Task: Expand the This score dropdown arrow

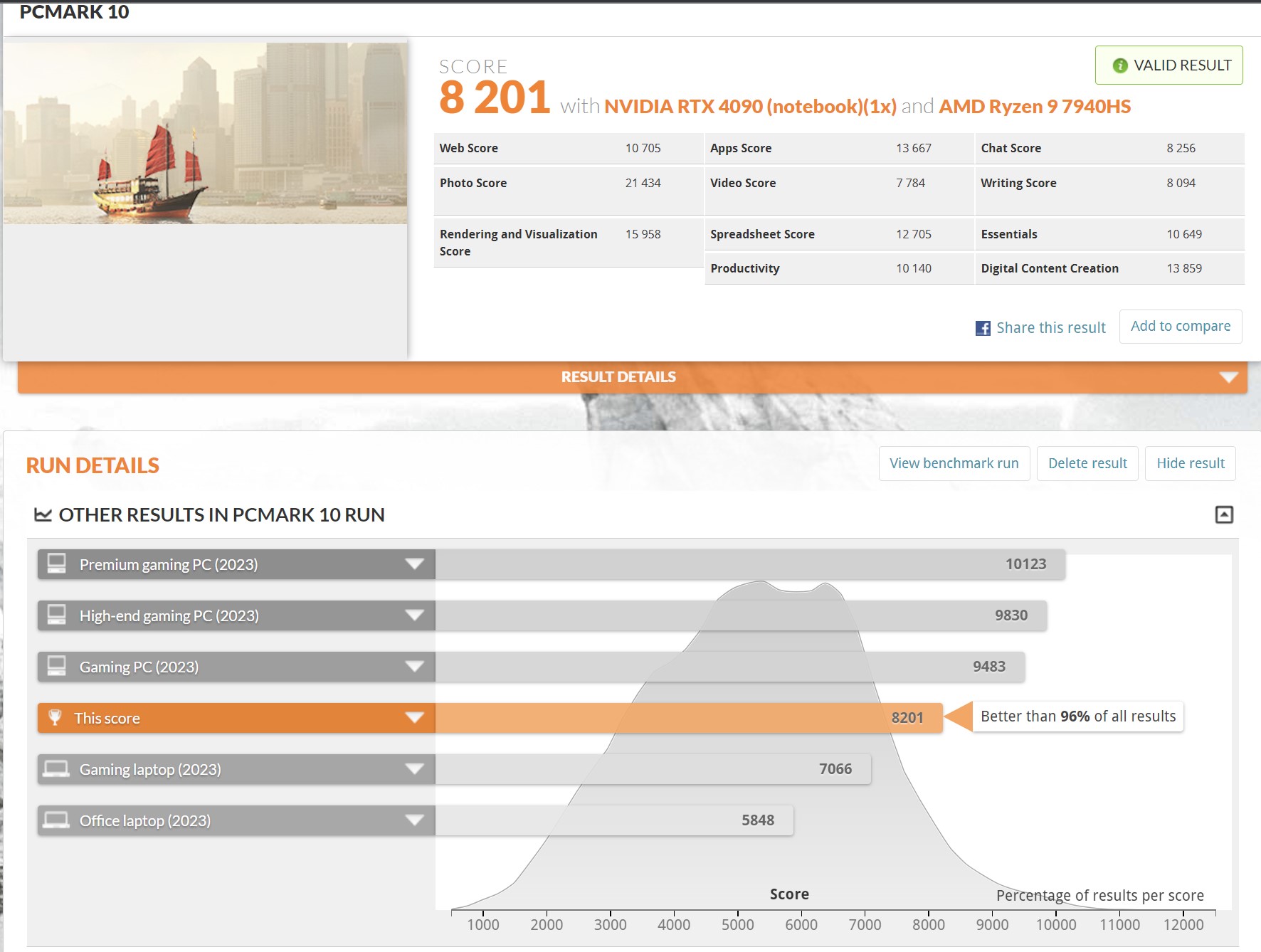Action: coord(414,718)
